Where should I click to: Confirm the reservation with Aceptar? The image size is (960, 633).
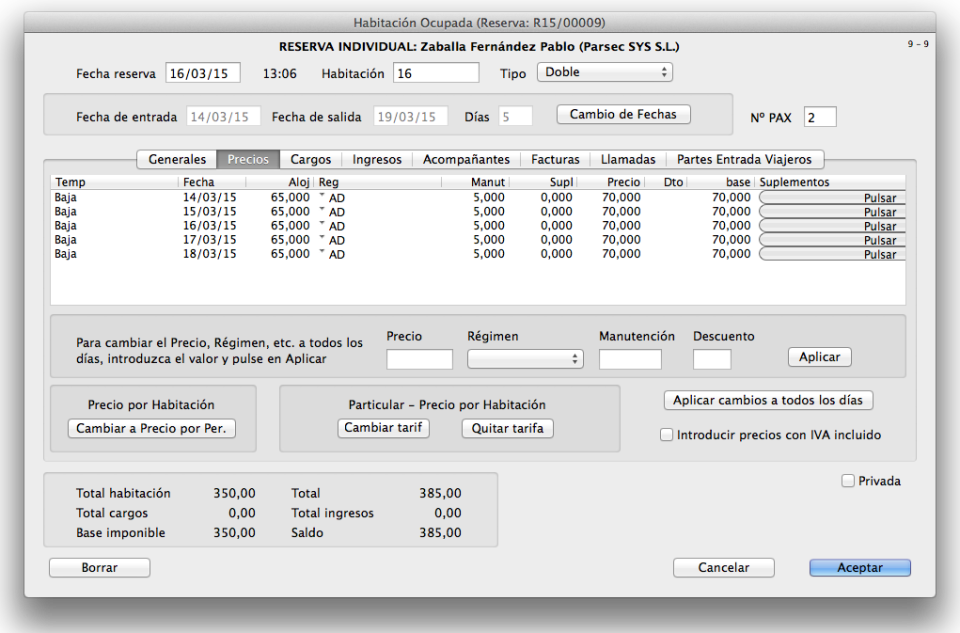pyautogui.click(x=859, y=567)
